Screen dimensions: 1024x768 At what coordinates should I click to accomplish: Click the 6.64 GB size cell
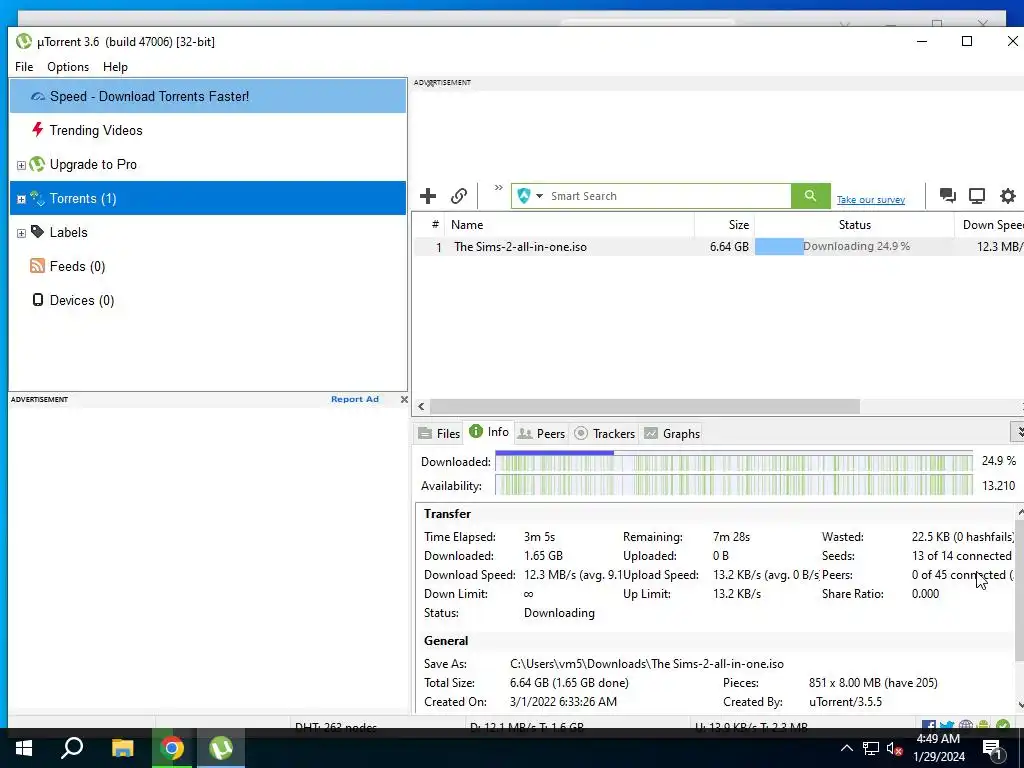pyautogui.click(x=729, y=247)
